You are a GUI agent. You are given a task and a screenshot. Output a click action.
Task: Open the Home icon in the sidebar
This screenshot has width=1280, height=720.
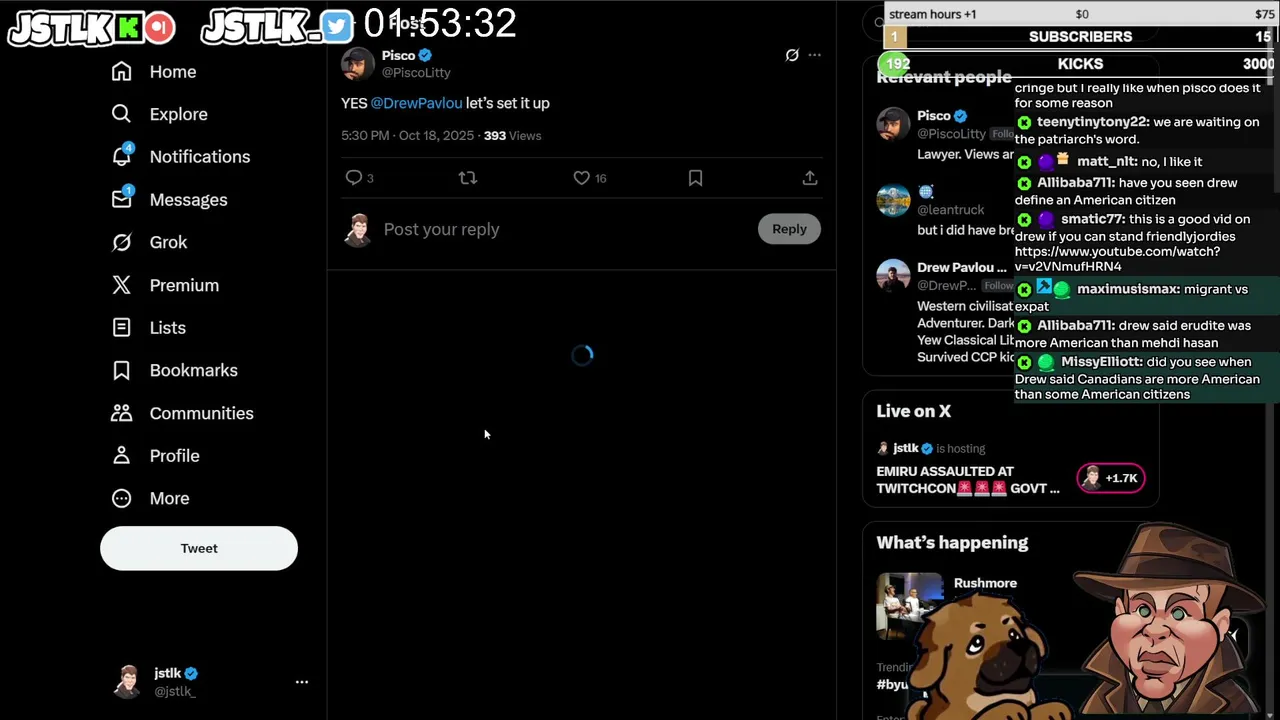click(121, 72)
